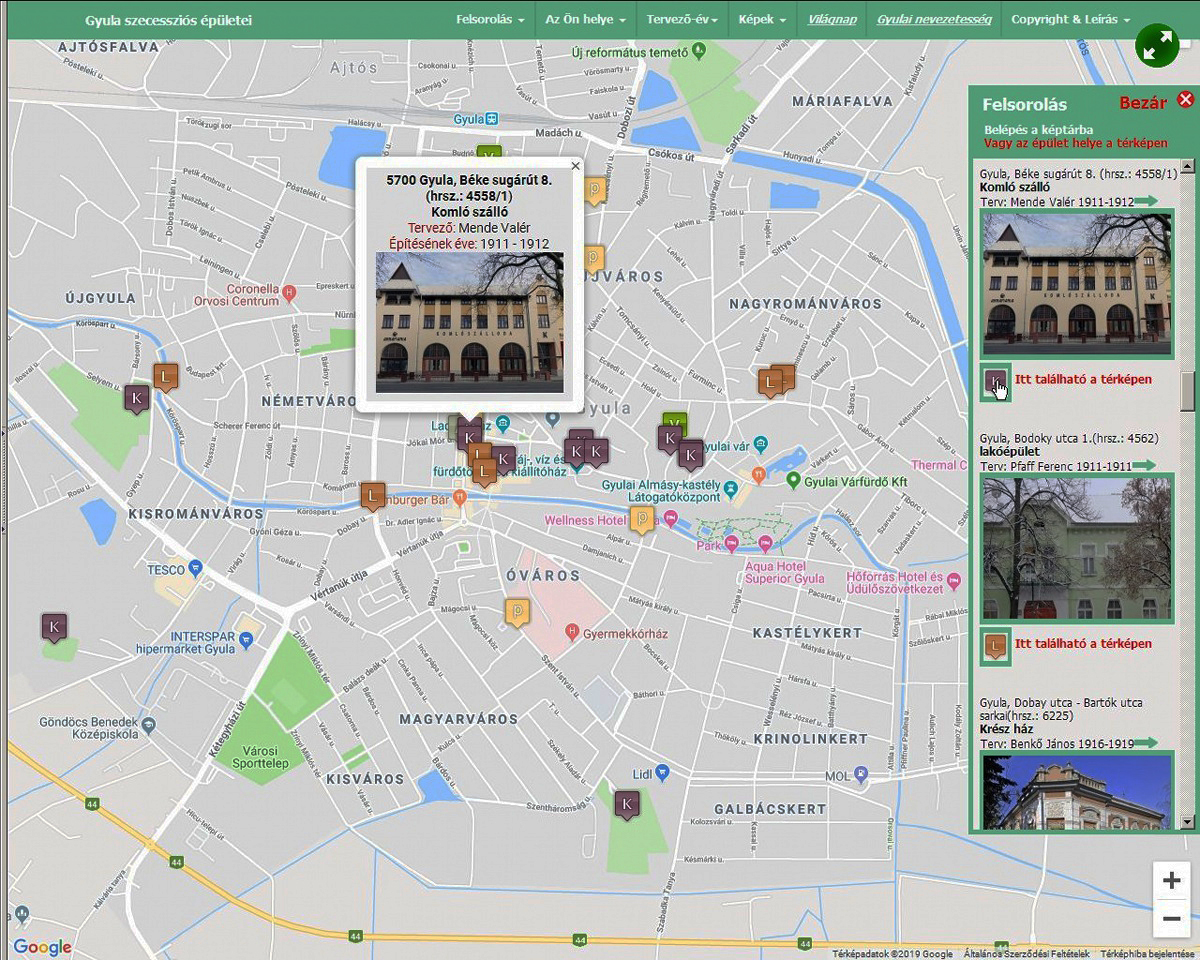Click the K marker near Lidl
Screen dimensions: 1200x960
pyautogui.click(x=627, y=803)
